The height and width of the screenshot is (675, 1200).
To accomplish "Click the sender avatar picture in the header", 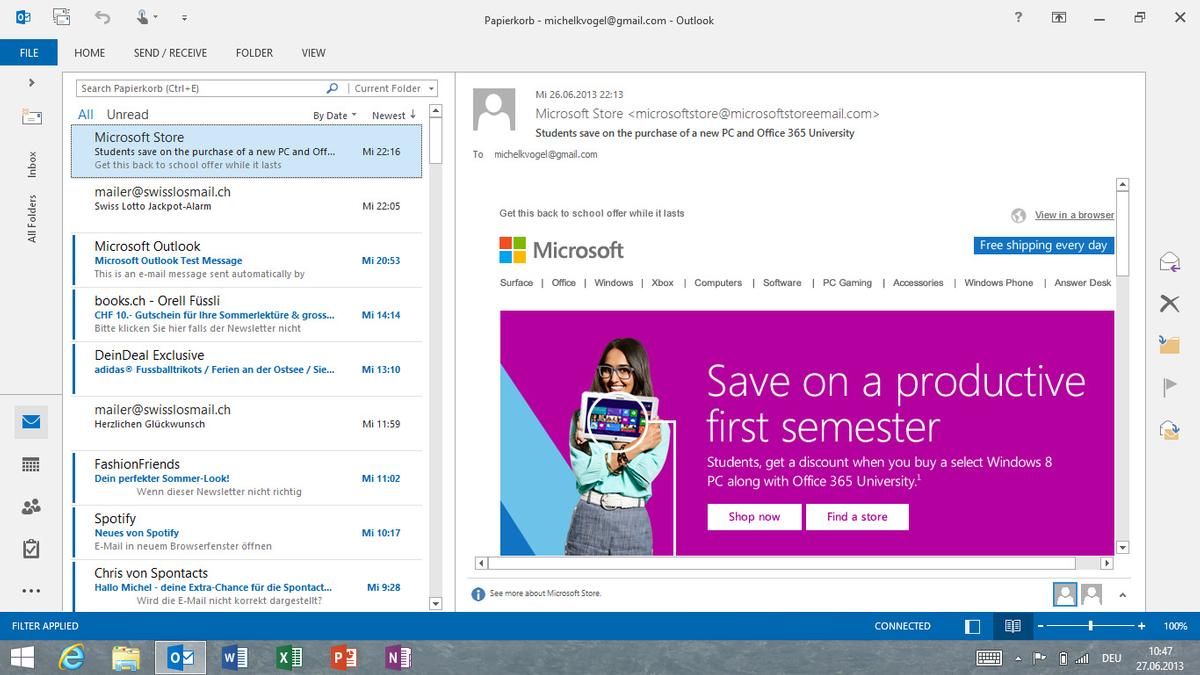I will coord(494,109).
